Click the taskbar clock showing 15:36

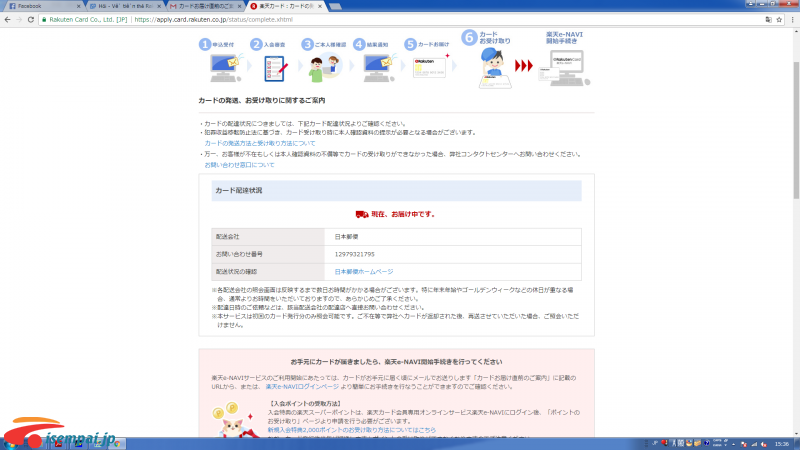point(781,444)
